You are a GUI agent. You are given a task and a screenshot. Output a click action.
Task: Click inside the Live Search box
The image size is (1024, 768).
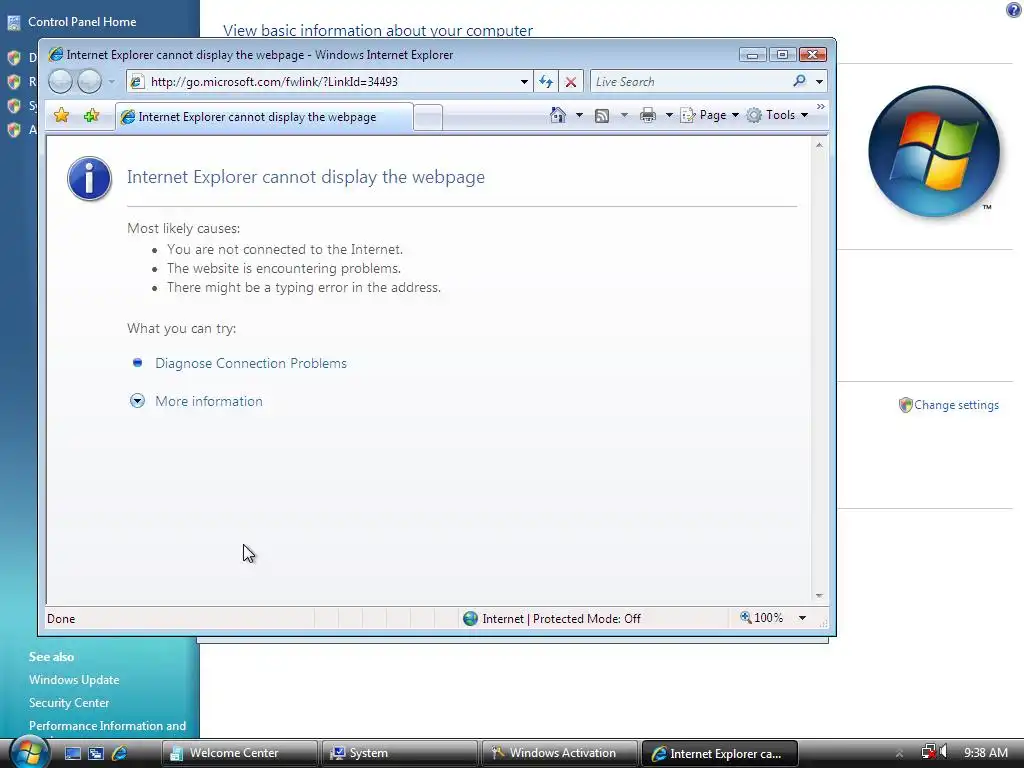[689, 82]
